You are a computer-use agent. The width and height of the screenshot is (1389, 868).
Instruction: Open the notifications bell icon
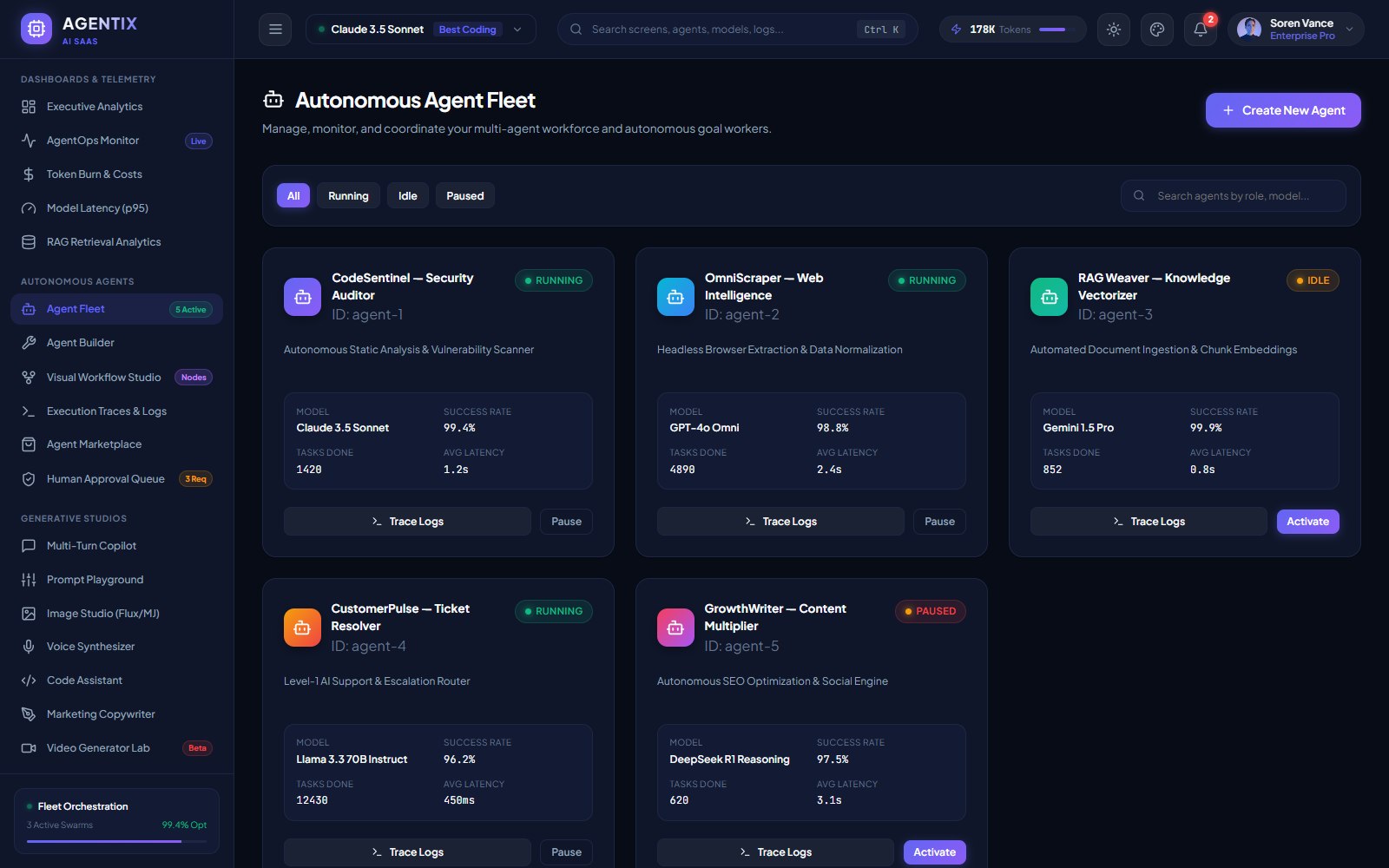1201,30
